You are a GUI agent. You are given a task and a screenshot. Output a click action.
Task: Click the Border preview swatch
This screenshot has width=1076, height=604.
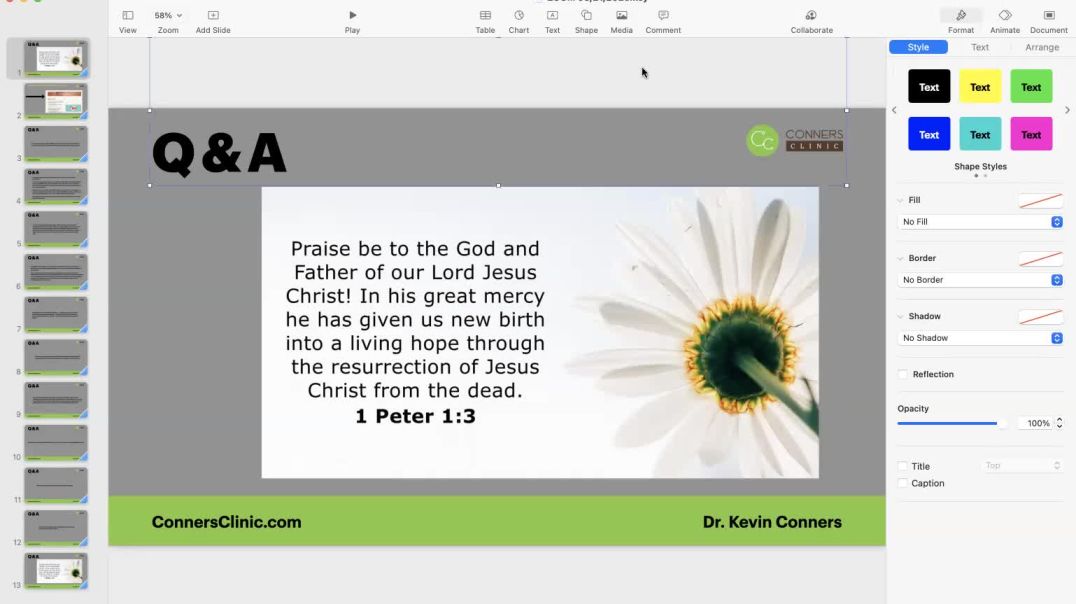click(x=1040, y=259)
